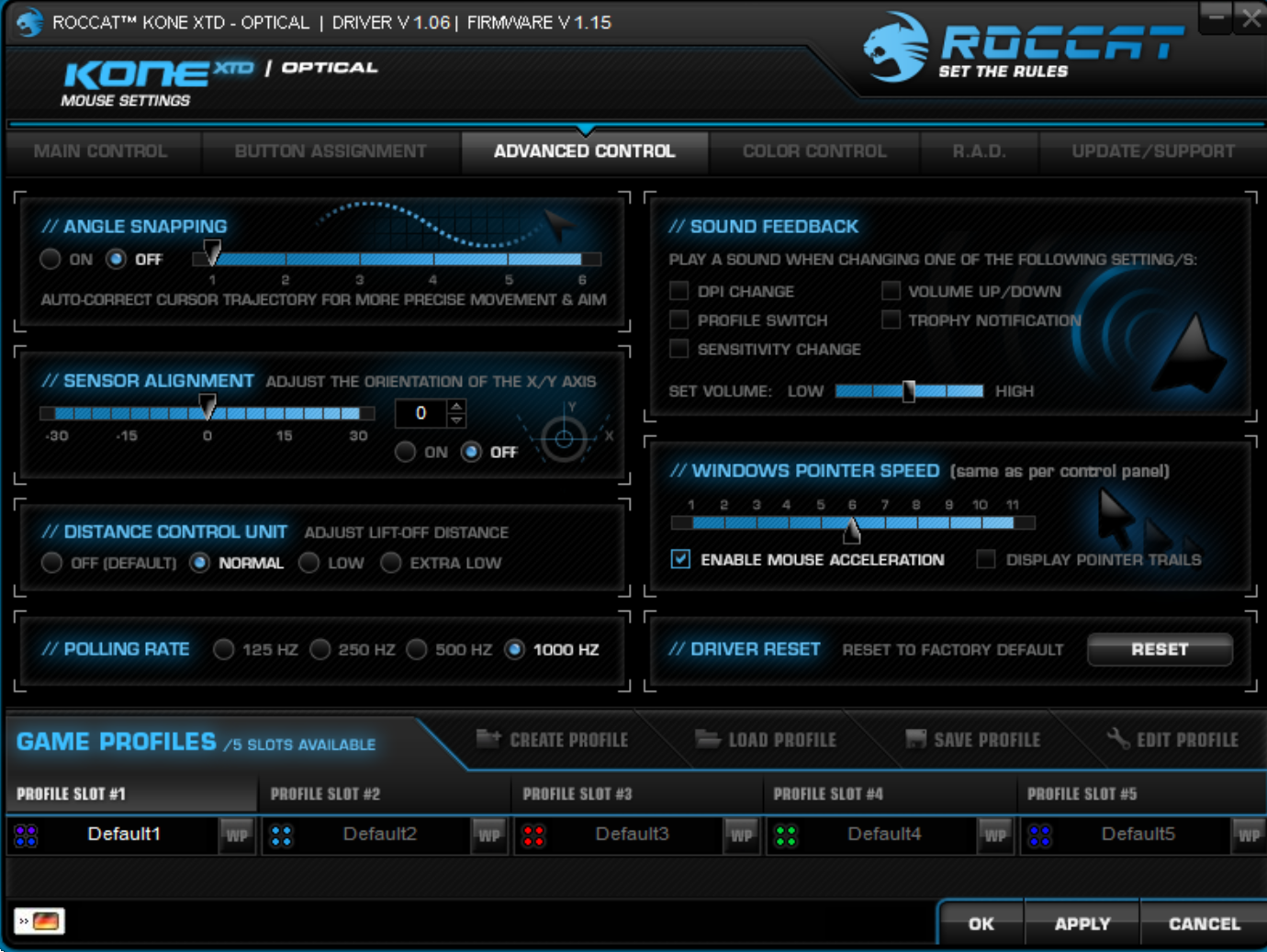Select Extra Low lift-off distance
This screenshot has width=1267, height=952.
[x=391, y=563]
